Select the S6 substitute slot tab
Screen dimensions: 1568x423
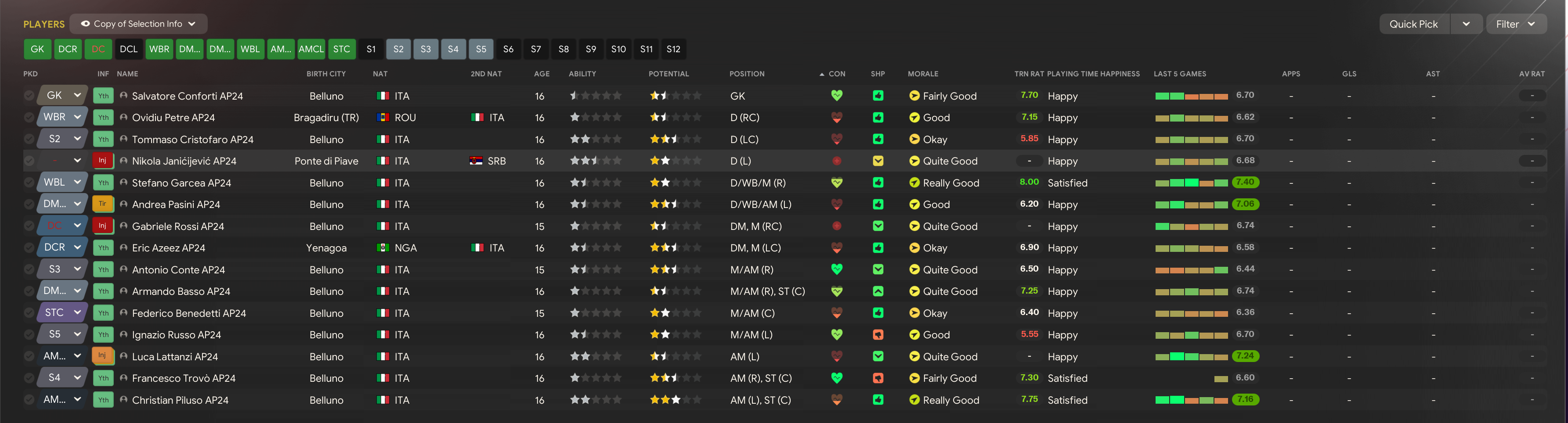click(508, 49)
